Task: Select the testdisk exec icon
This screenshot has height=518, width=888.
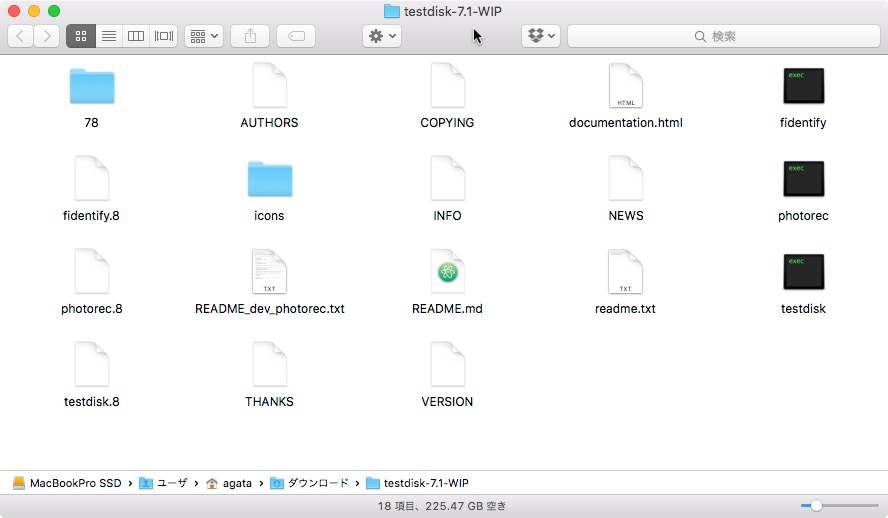Action: [x=803, y=272]
